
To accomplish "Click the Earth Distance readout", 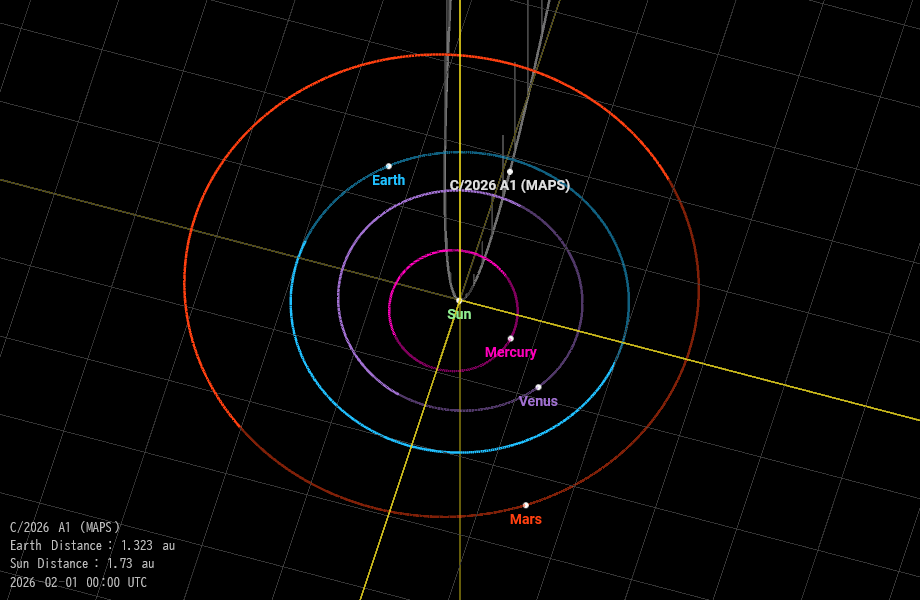I will click(92, 546).
